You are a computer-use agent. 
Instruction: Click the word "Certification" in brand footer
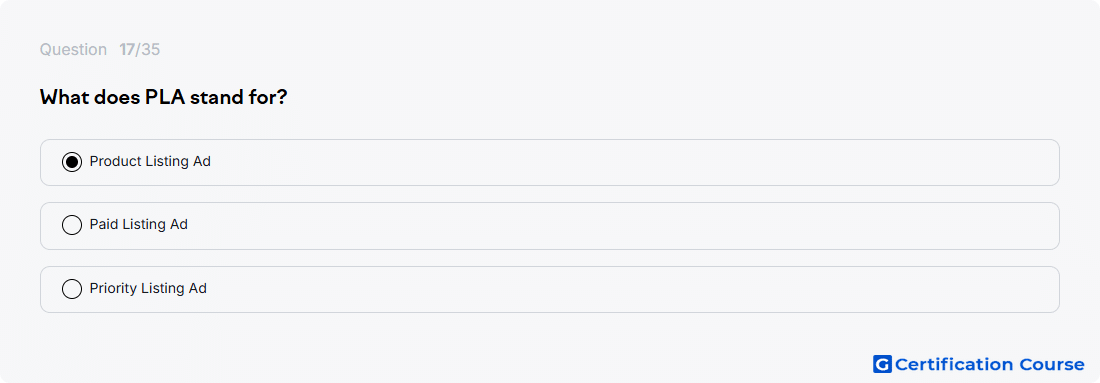954,364
